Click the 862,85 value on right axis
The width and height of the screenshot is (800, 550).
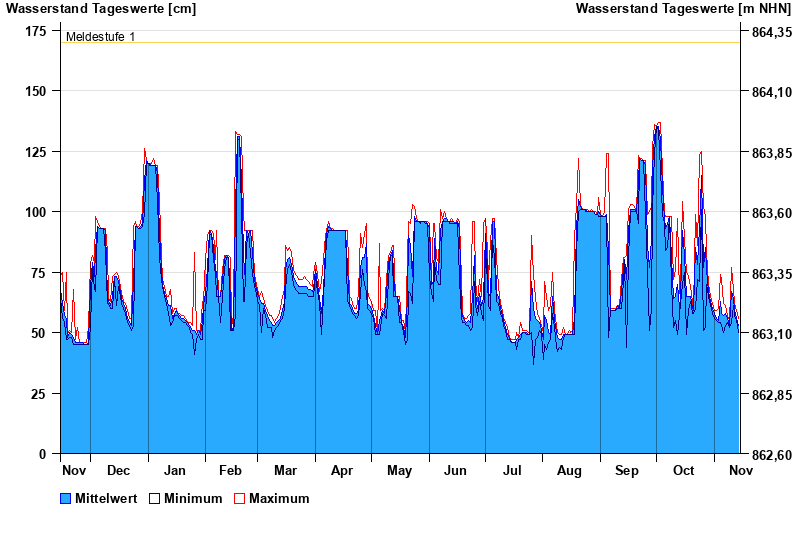click(x=771, y=395)
